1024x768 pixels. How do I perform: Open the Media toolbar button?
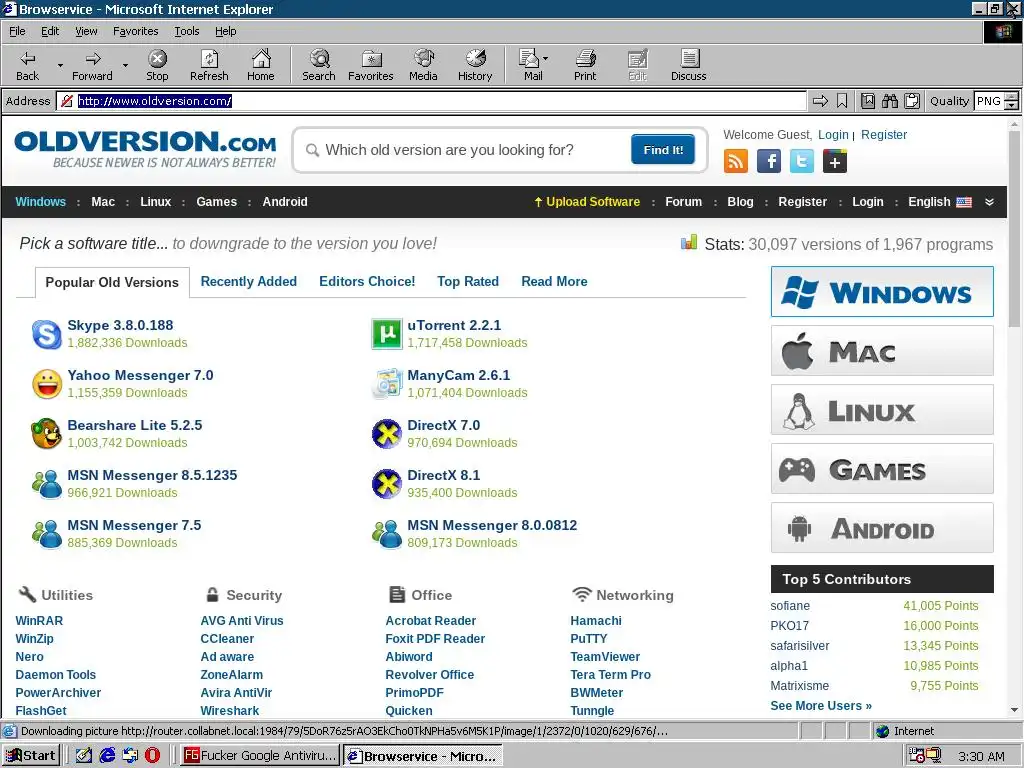click(x=423, y=65)
